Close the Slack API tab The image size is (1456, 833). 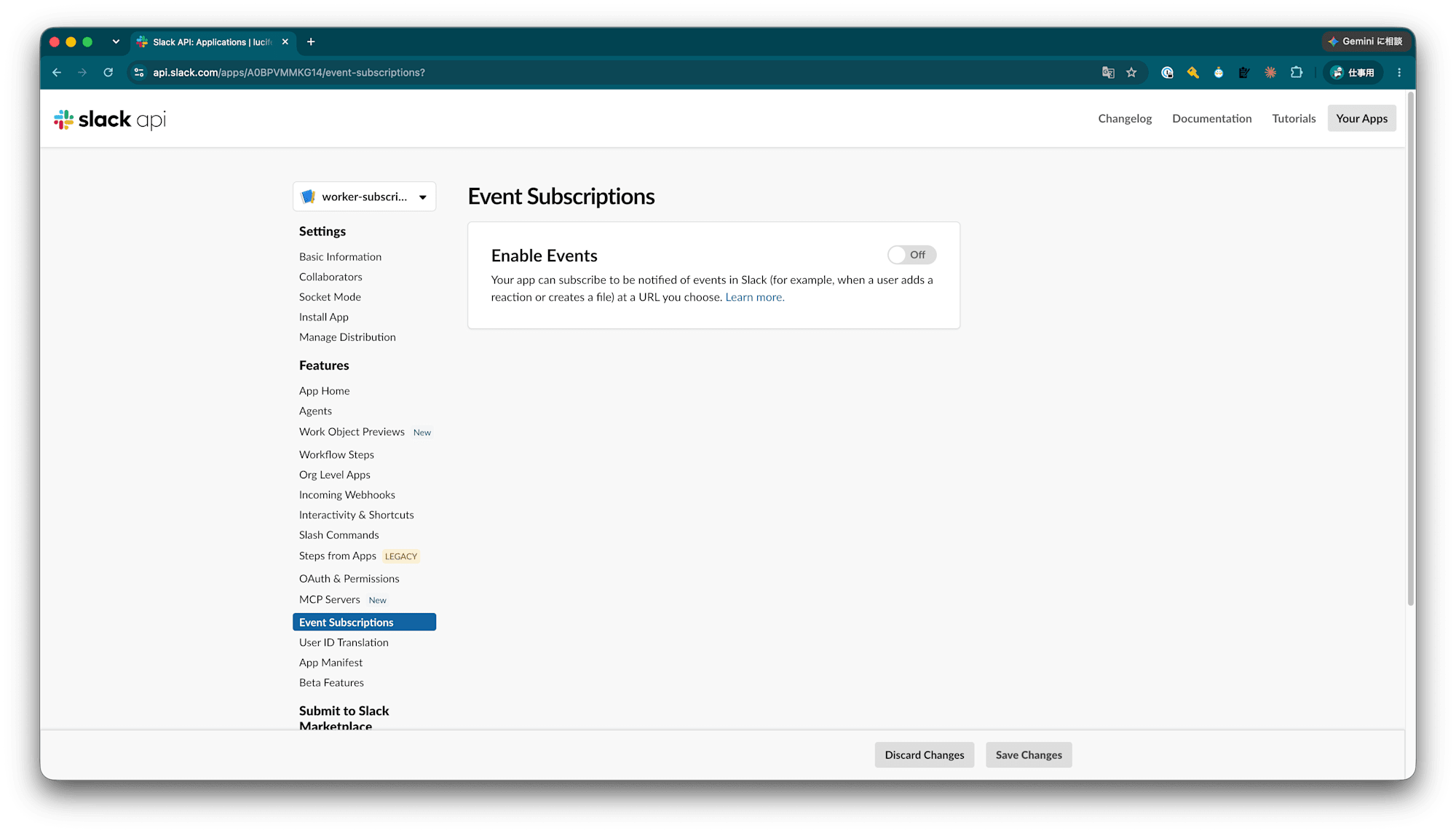click(x=285, y=42)
